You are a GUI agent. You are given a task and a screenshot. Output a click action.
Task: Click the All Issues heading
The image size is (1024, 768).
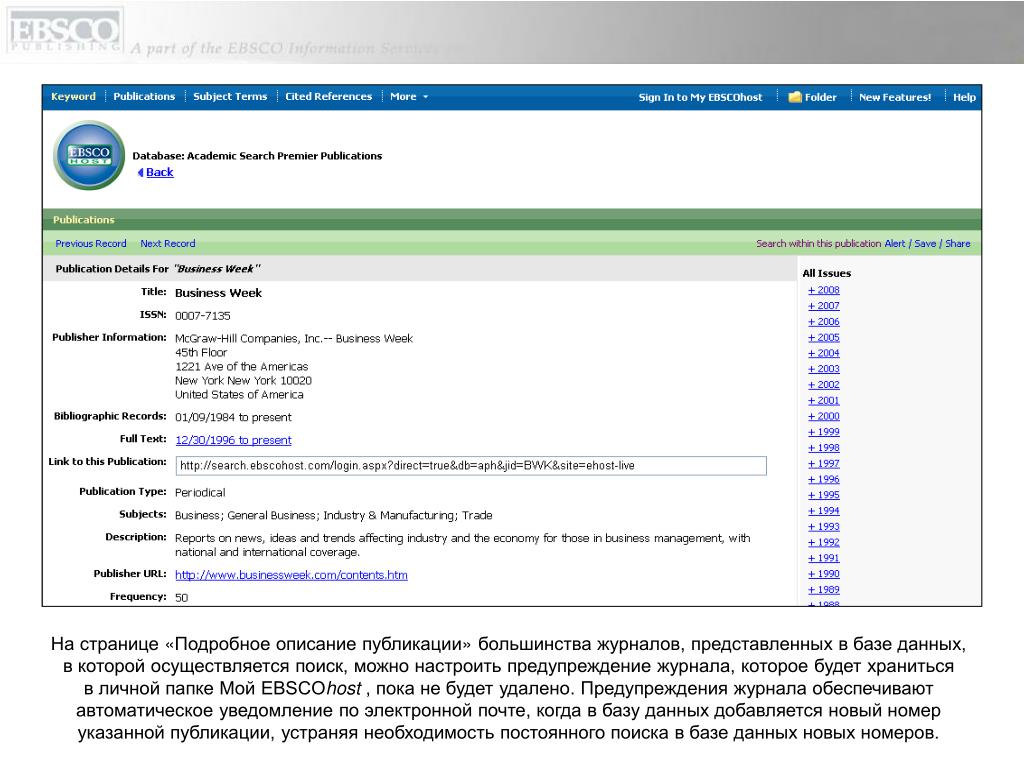pos(827,274)
